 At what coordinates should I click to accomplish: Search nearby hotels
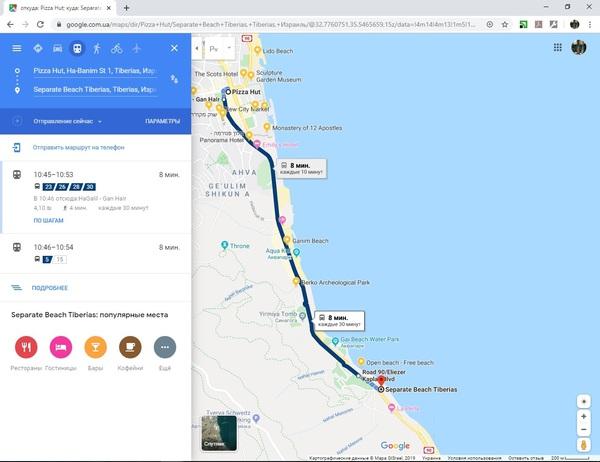pyautogui.click(x=61, y=347)
